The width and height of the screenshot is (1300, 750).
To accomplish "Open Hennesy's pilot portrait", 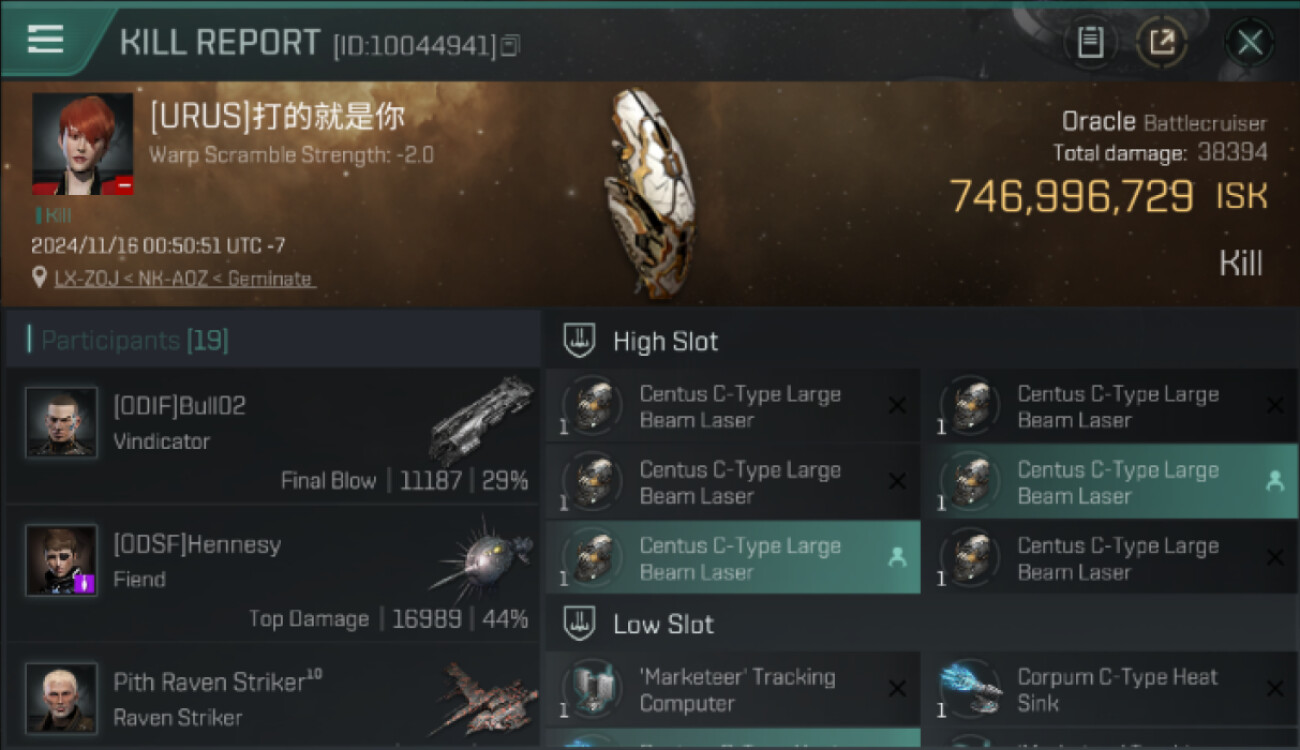I will click(61, 560).
